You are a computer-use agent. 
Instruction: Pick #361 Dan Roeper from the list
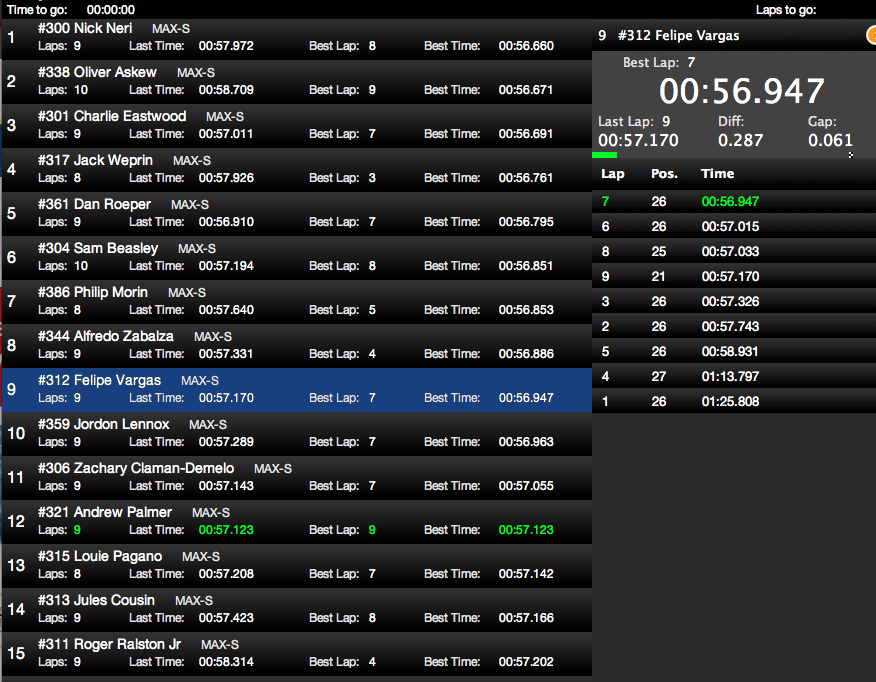[296, 213]
